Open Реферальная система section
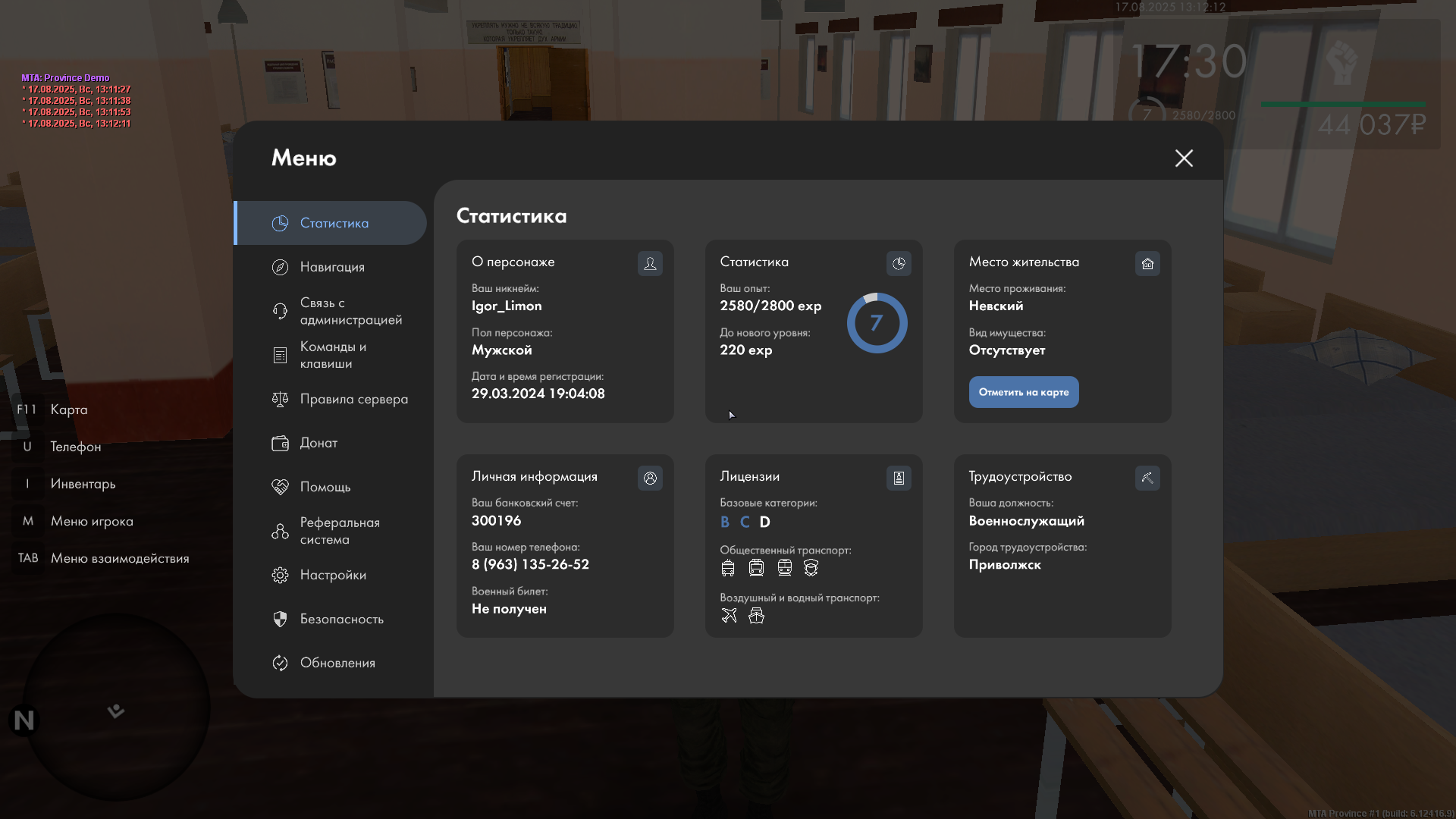1456x819 pixels. (338, 531)
